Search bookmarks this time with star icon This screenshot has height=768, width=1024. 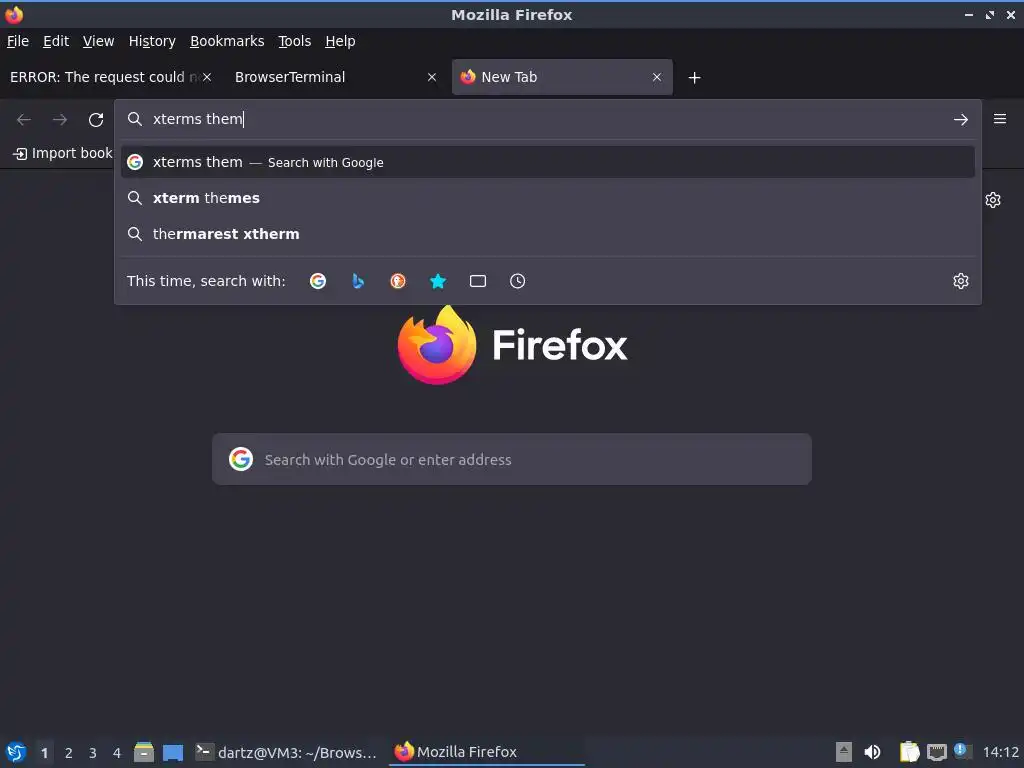(438, 281)
